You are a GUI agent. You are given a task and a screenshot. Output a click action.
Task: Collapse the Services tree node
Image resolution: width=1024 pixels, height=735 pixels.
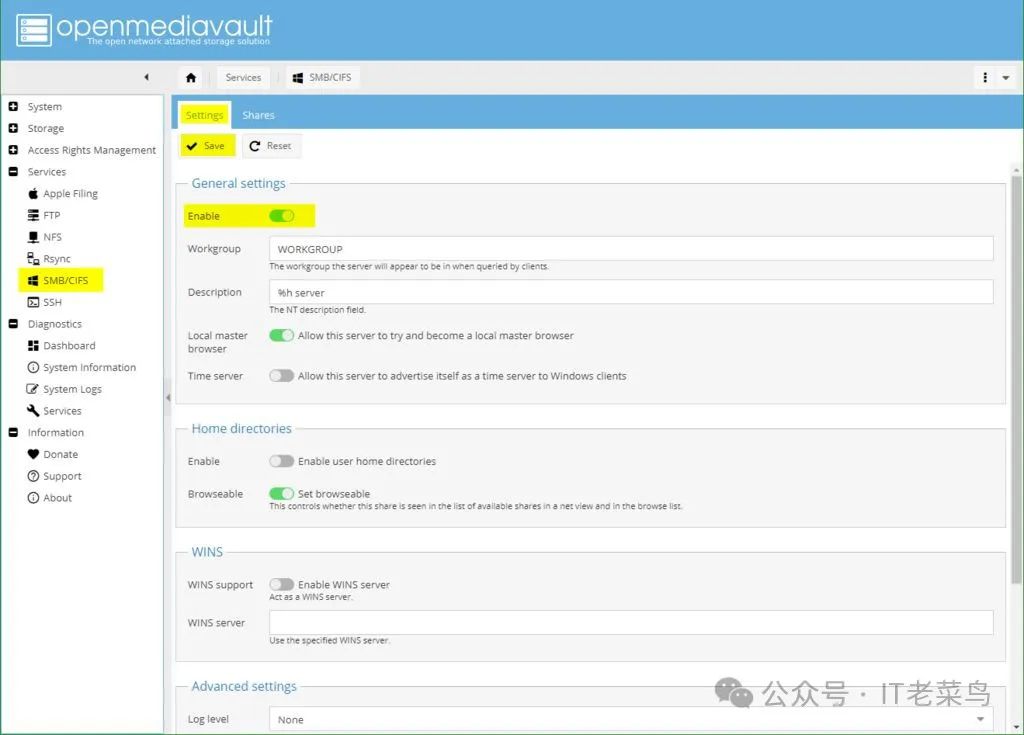[13, 171]
